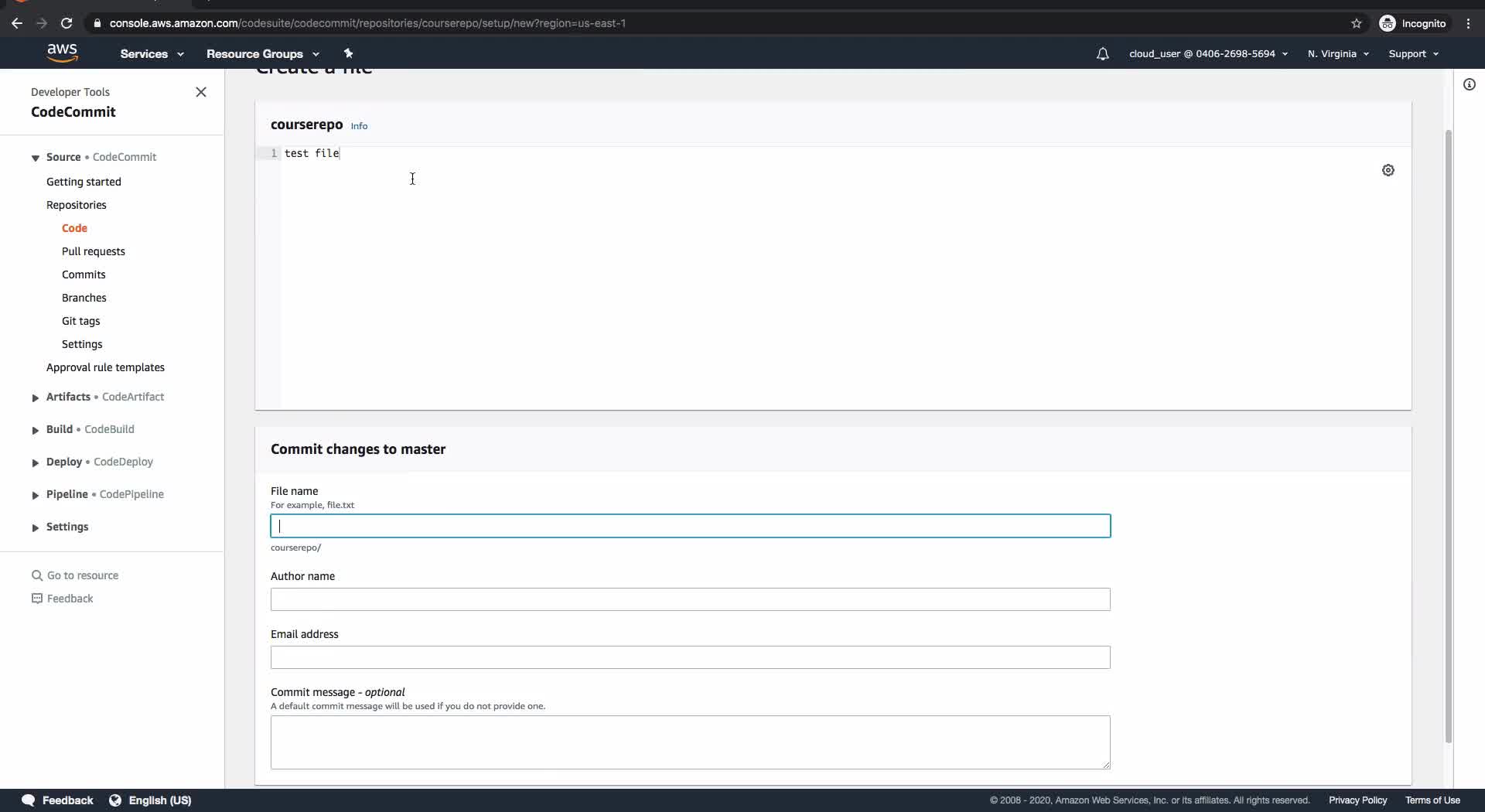Expand the Pipeline CodePipeline section
Viewport: 1485px width, 812px height.
[x=35, y=495]
